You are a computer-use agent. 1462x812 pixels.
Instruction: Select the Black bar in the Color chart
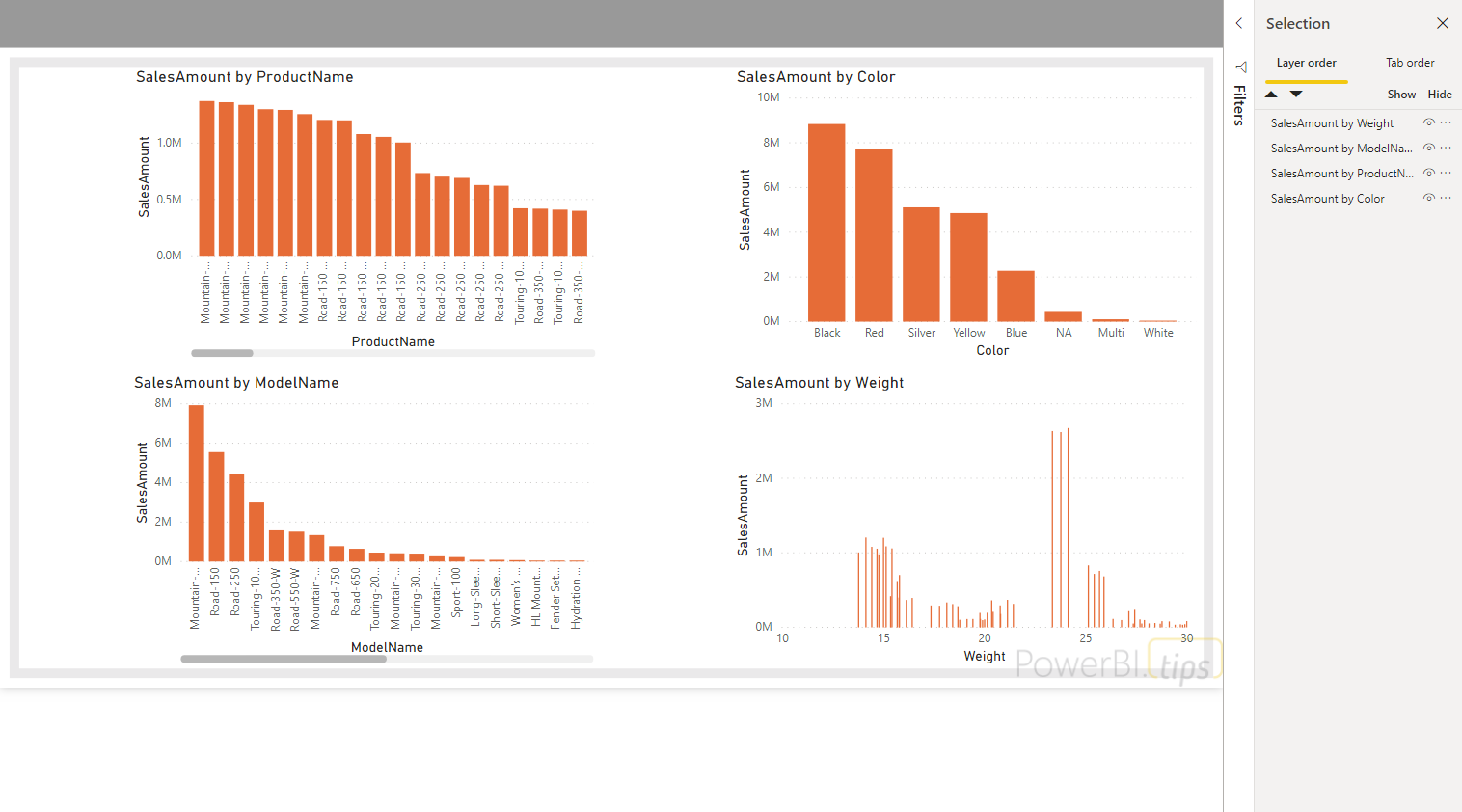point(826,222)
